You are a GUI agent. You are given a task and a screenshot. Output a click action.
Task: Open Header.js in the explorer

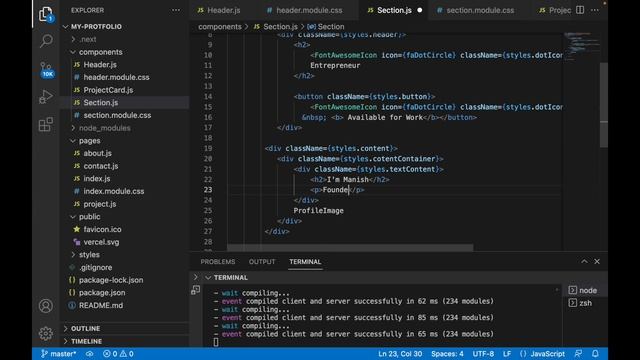coord(100,64)
